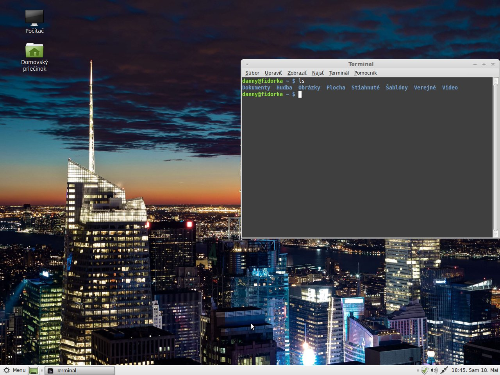Click the Terminal window title bar
This screenshot has height=375, width=500.
[361, 64]
